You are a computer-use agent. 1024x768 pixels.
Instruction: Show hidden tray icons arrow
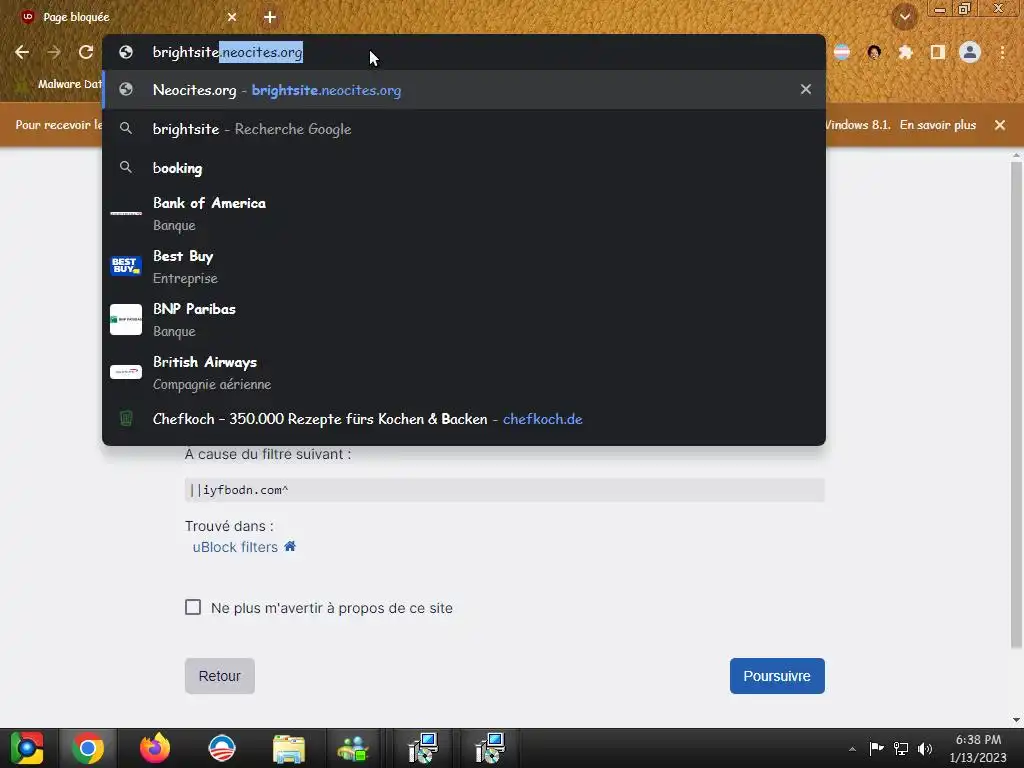pos(852,749)
